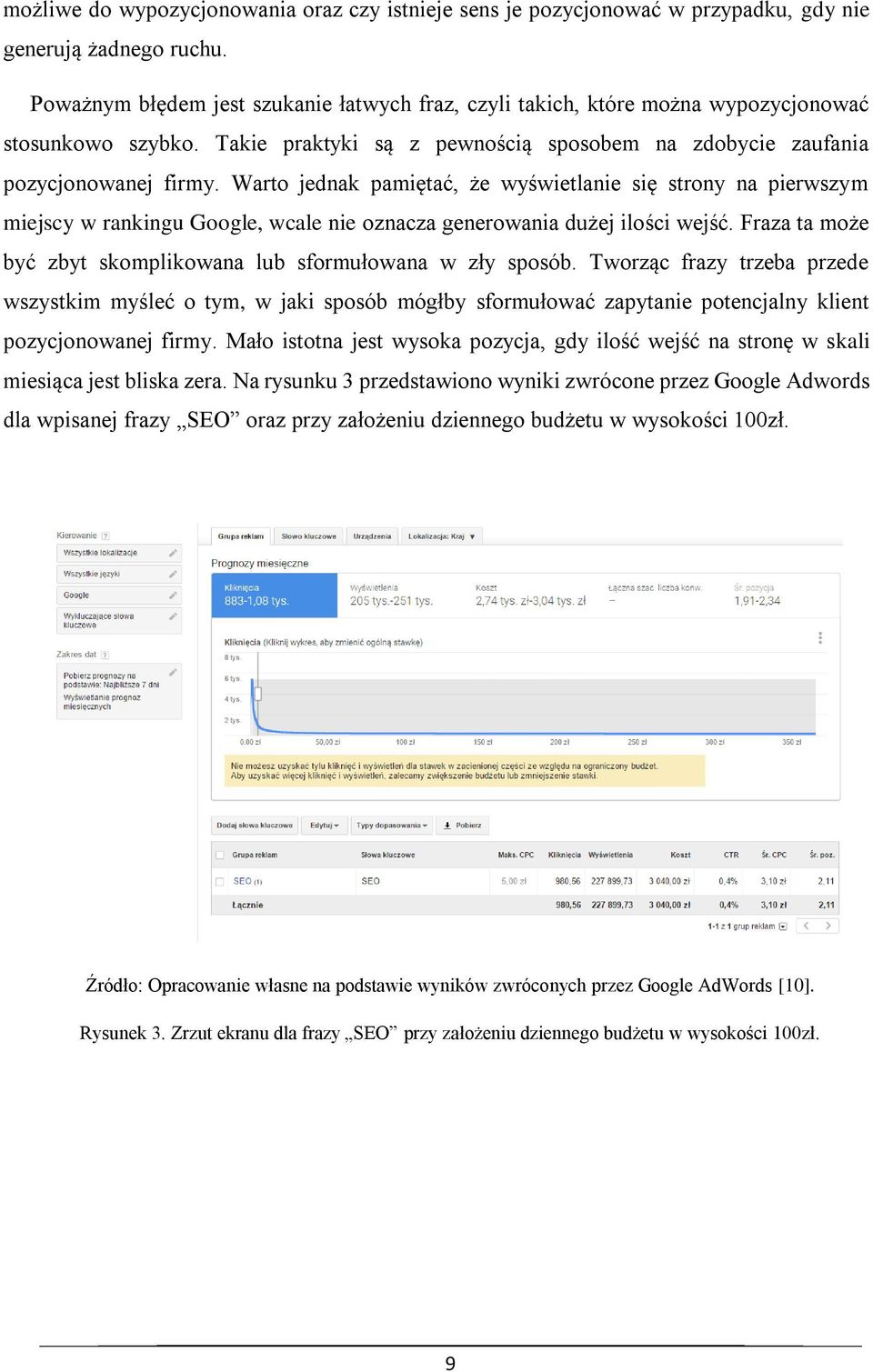This screenshot has height=1372, width=873.
Task: Open the help icon next to Kierowanie
Action: (x=105, y=536)
